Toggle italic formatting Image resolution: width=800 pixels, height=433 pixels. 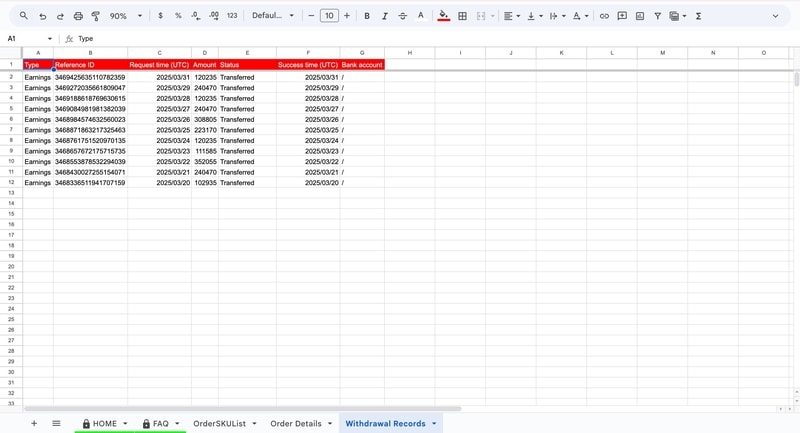pyautogui.click(x=385, y=16)
